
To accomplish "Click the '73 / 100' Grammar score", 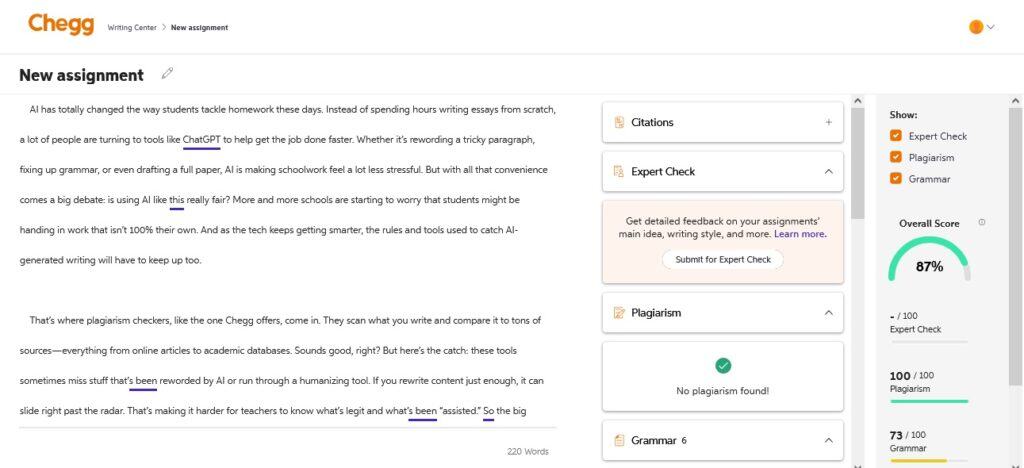I will [908, 435].
